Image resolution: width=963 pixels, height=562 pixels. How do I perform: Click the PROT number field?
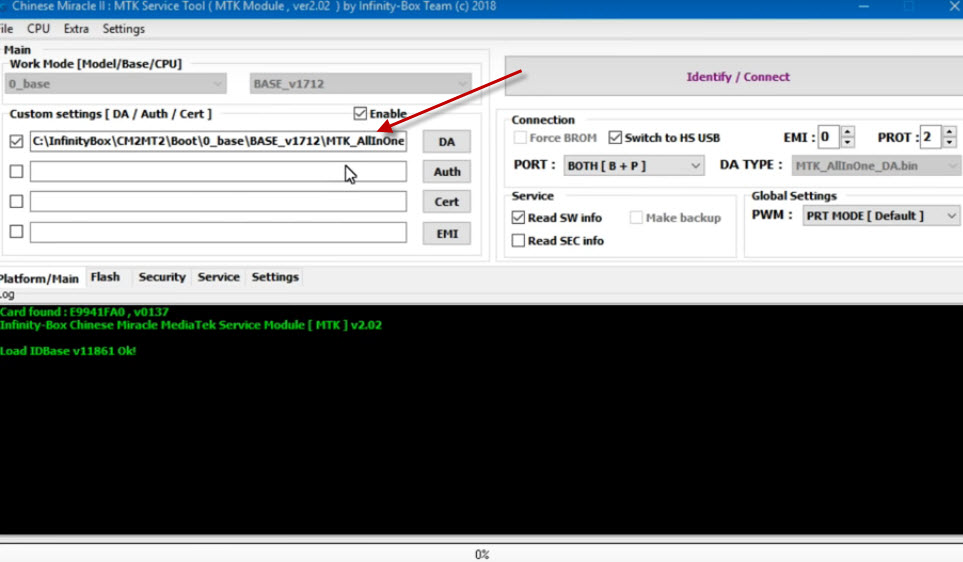[931, 137]
